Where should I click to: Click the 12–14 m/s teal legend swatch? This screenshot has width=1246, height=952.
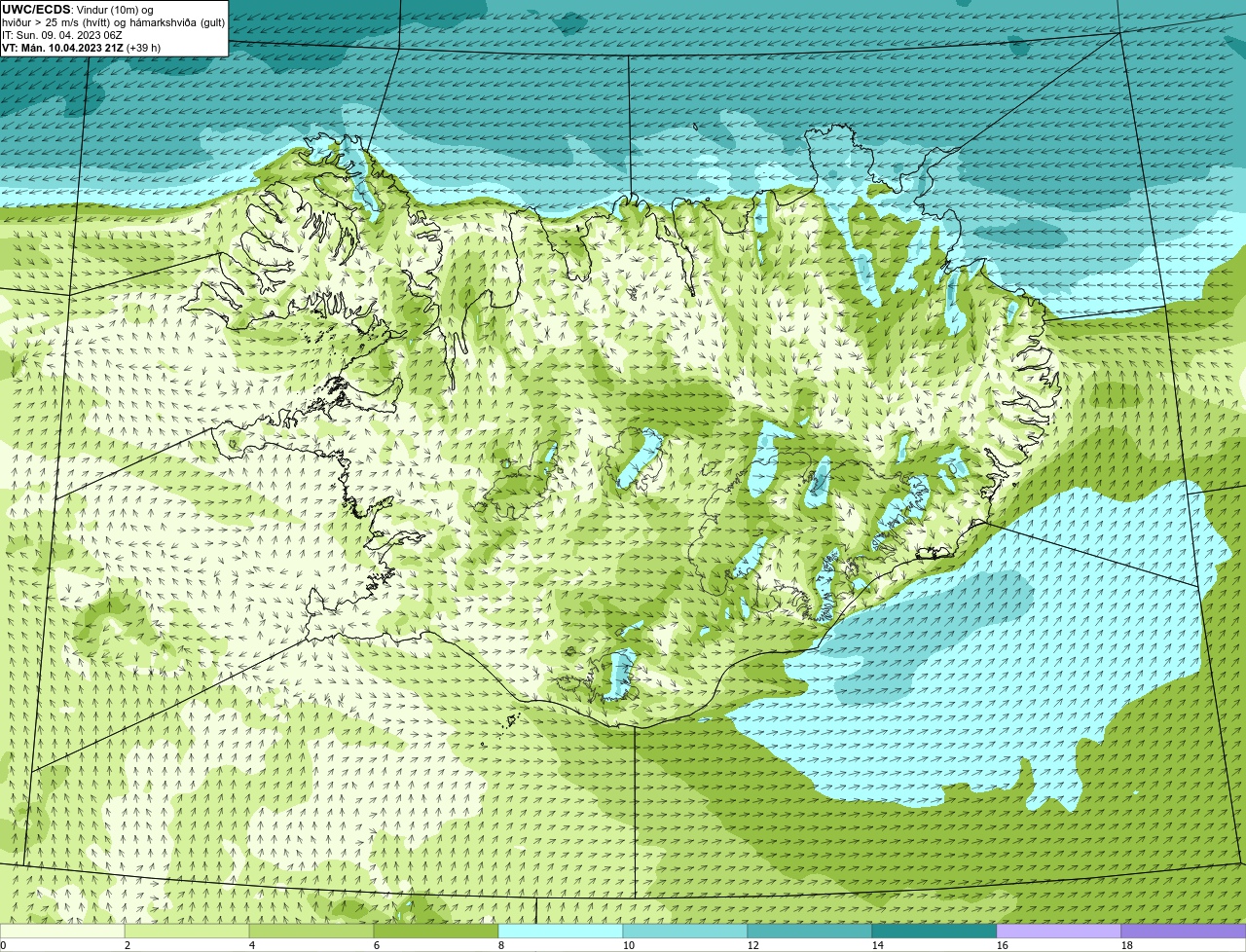[x=810, y=931]
